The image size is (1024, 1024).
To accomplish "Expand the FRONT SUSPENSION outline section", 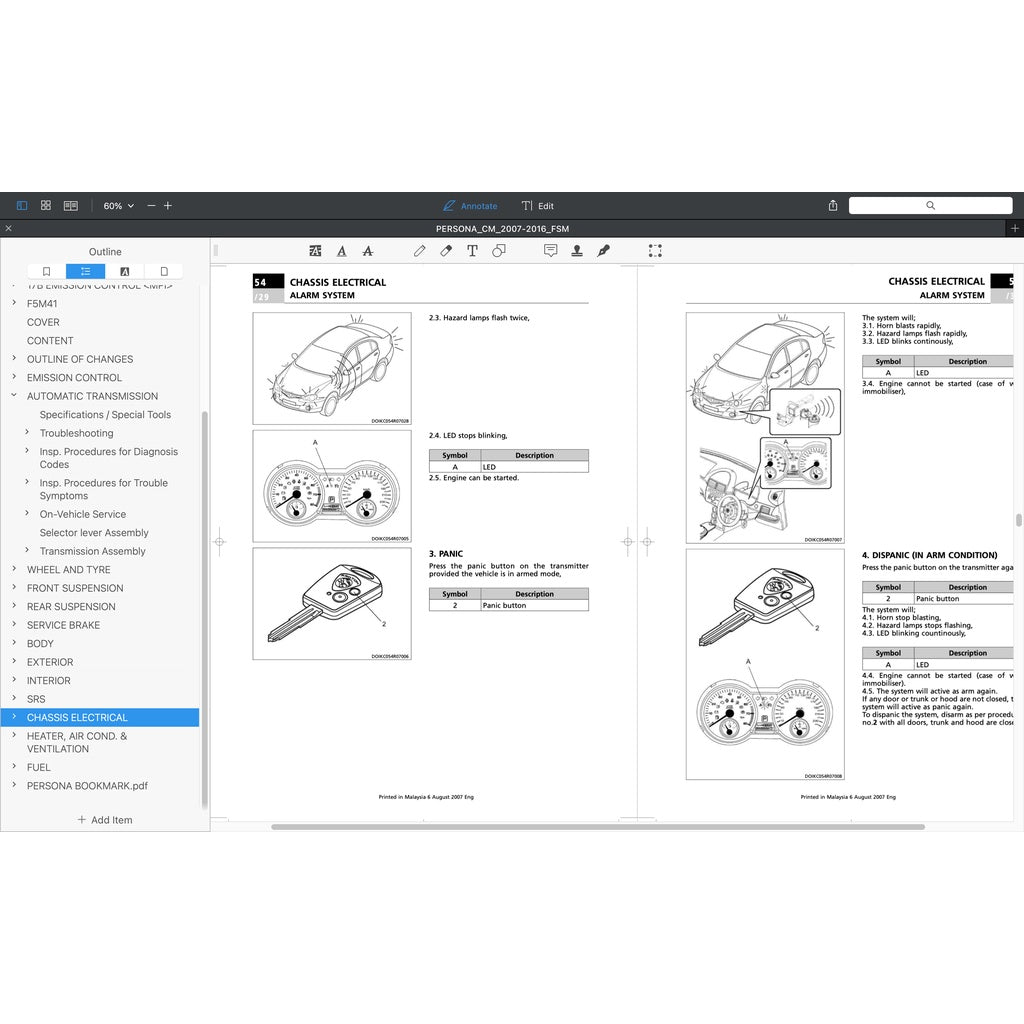I will point(14,588).
